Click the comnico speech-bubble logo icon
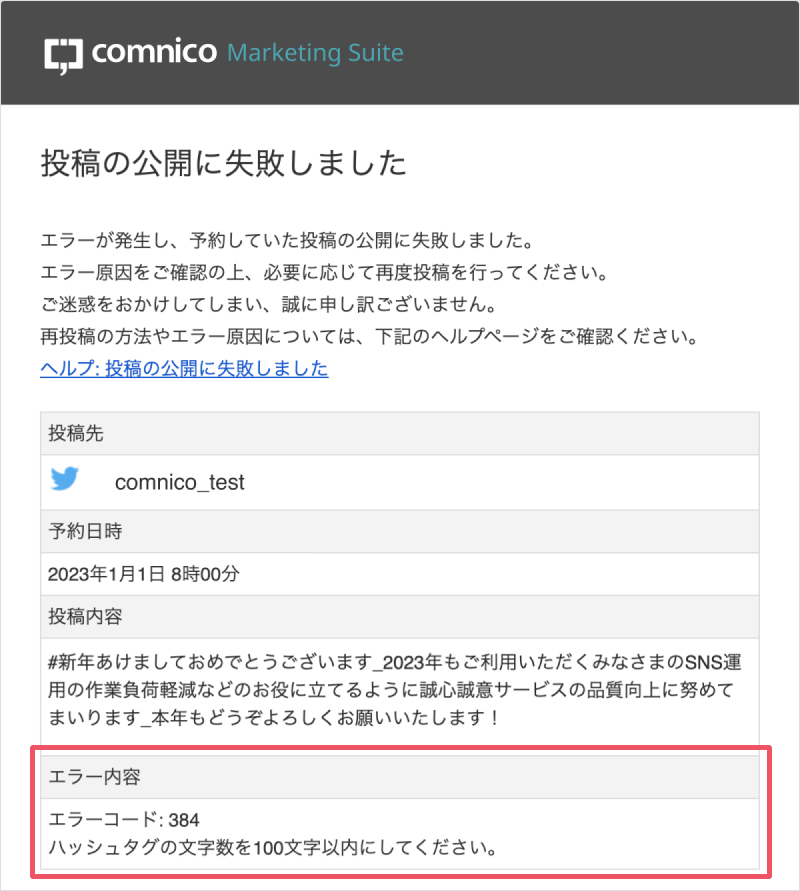 click(63, 56)
